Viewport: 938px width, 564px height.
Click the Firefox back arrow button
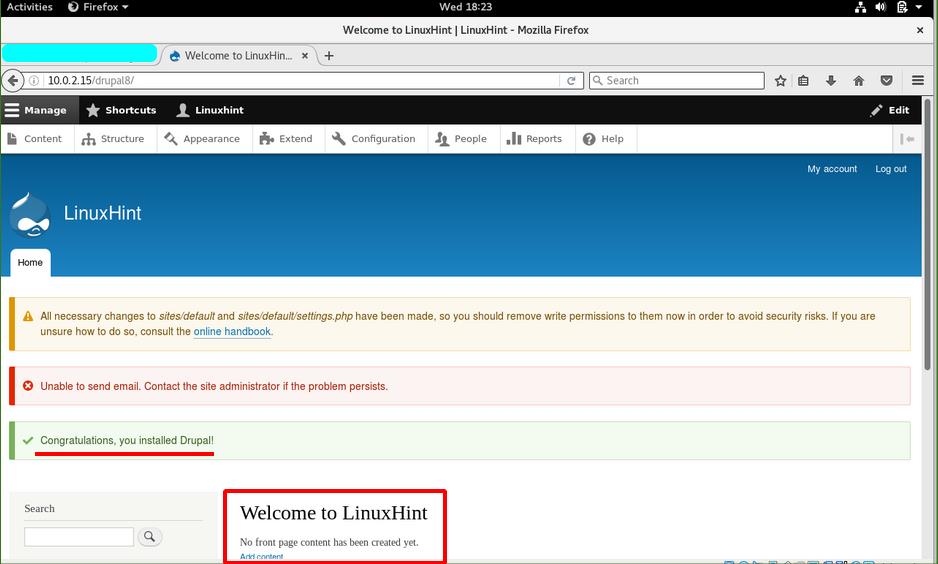coord(13,80)
